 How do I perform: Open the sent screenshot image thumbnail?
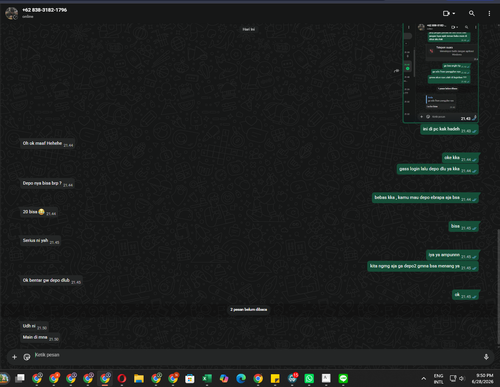point(441,73)
